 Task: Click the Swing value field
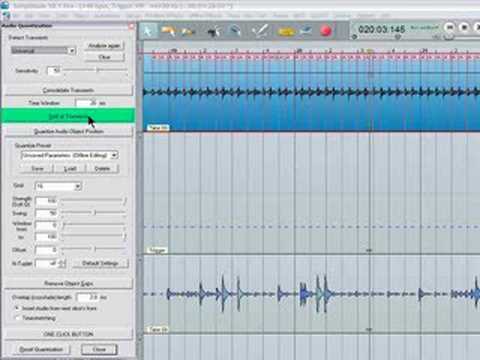tap(47, 213)
